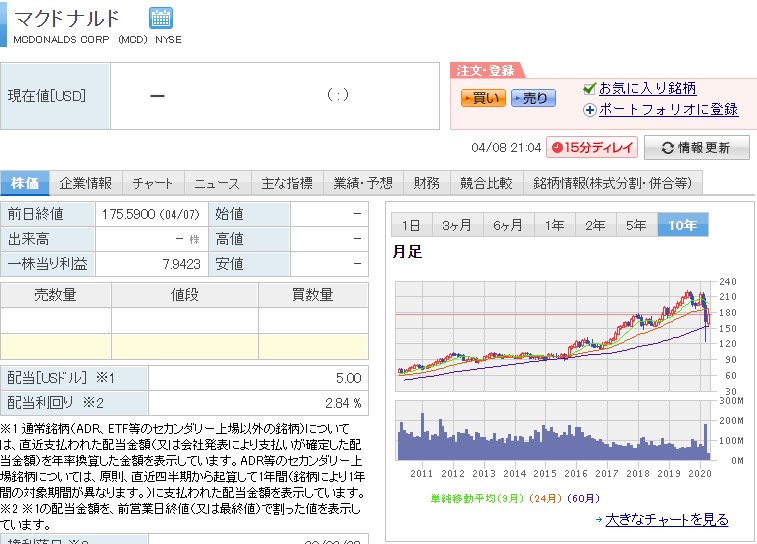Click the 現在値[USD] label

coord(47,96)
